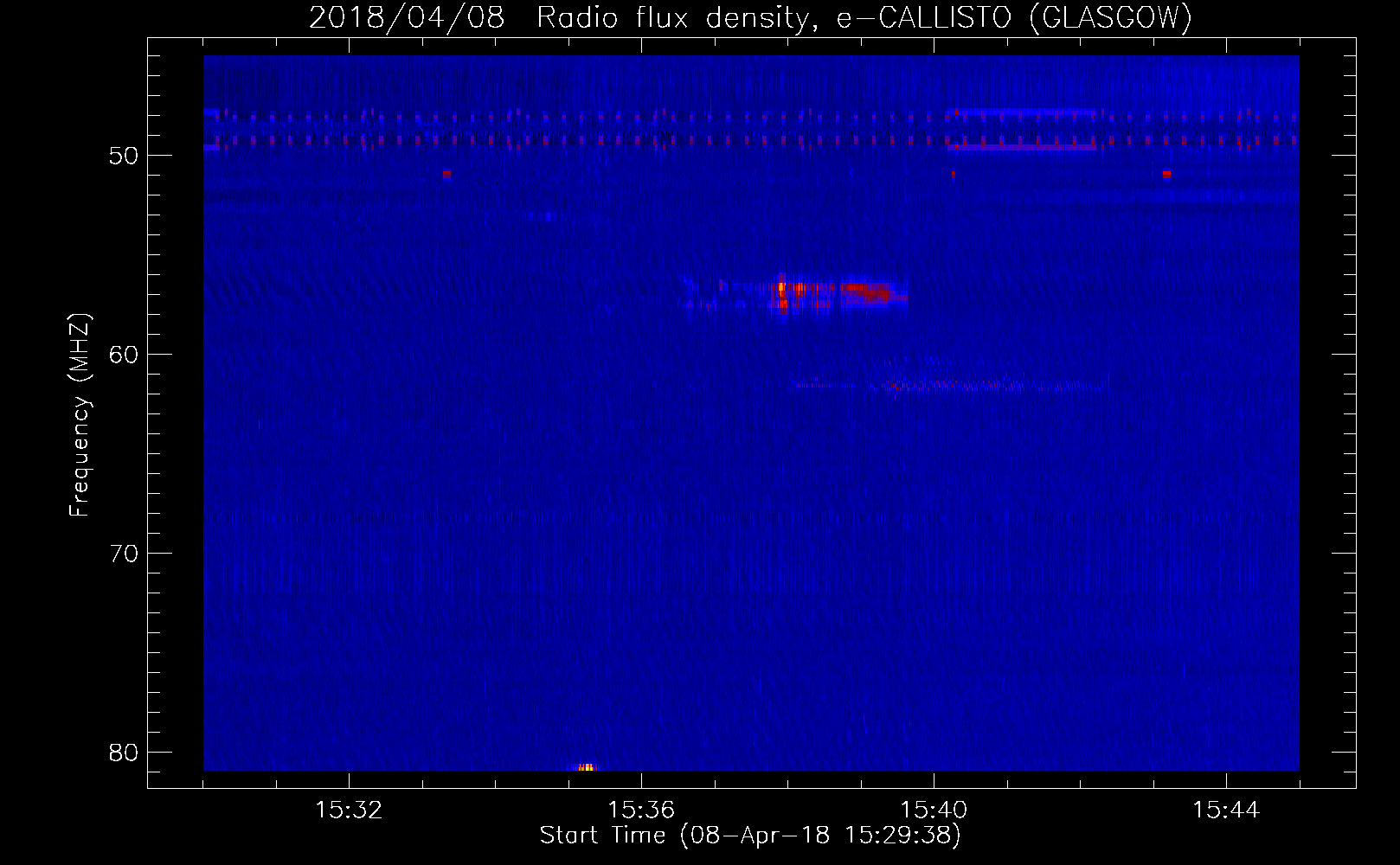
Task: Click the 15:40 time tick label
Action: (x=934, y=811)
